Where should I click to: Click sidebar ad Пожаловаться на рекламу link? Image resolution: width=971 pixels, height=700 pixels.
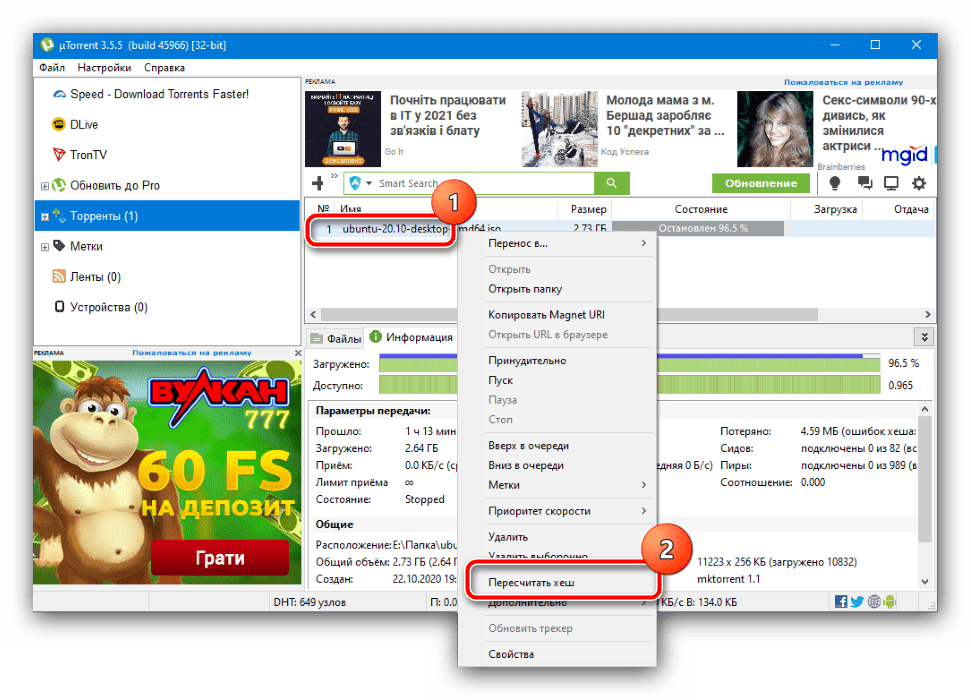click(192, 352)
